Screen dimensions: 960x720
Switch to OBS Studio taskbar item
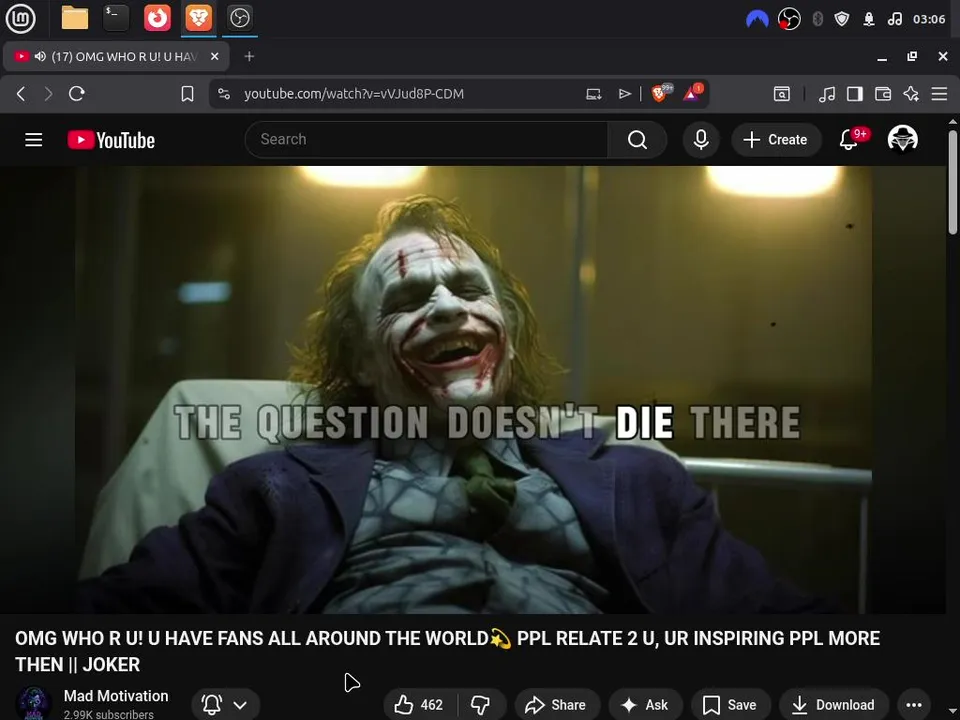tap(239, 18)
